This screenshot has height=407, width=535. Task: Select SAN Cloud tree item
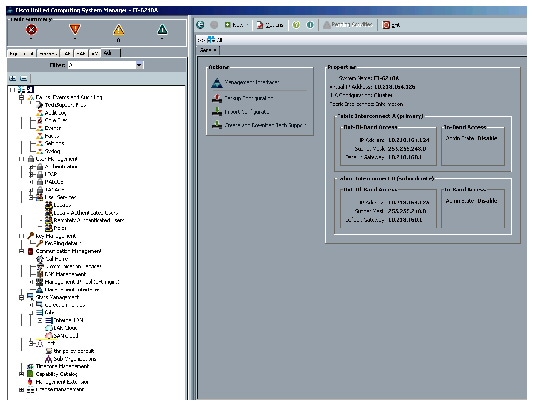point(66,336)
